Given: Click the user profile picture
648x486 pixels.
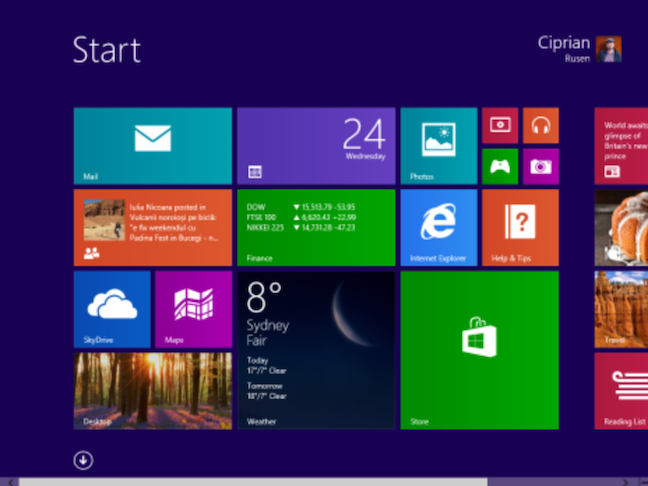Looking at the screenshot, I should click(608, 49).
